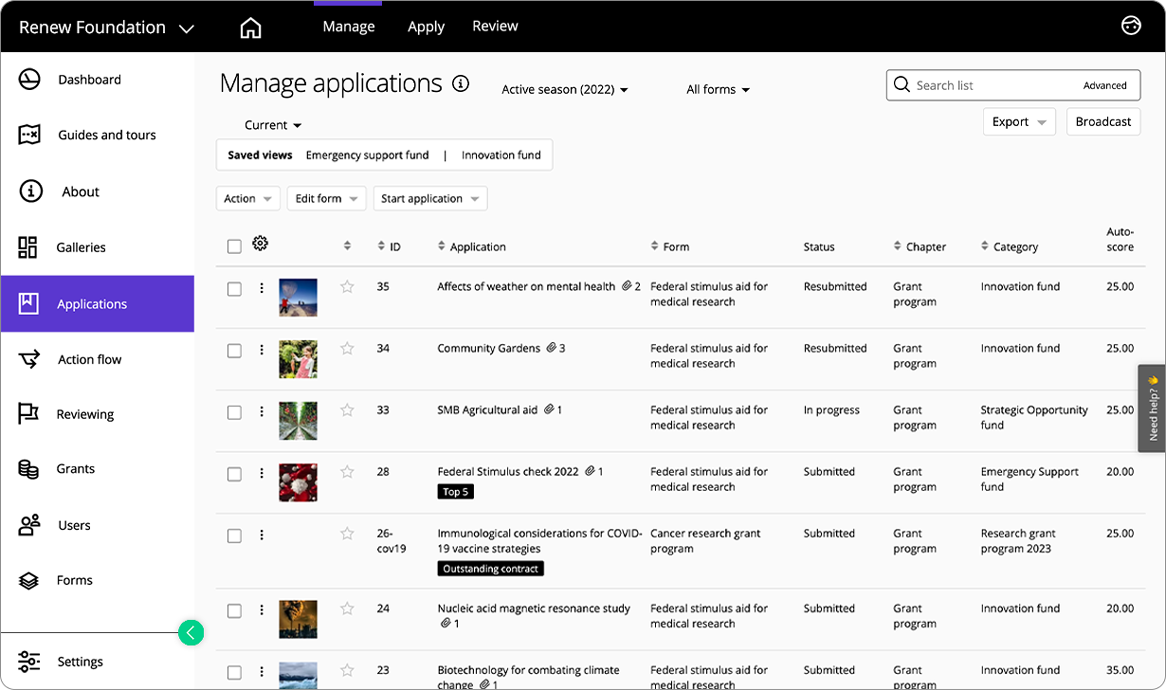Screen dimensions: 1166x690
Task: Open the Need help tab on the right edge
Action: [1151, 407]
